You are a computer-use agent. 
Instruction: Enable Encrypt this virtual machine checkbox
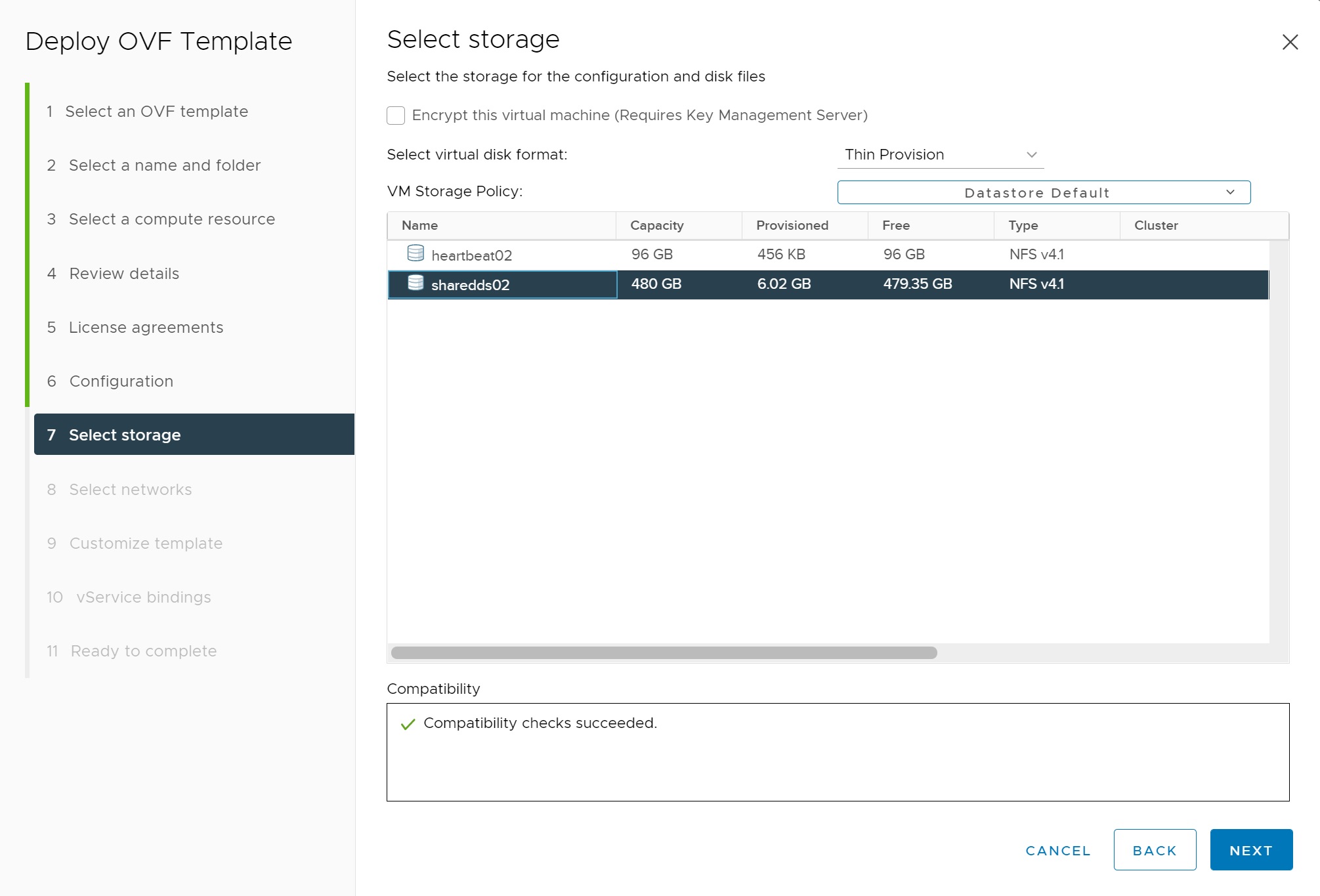click(x=396, y=116)
